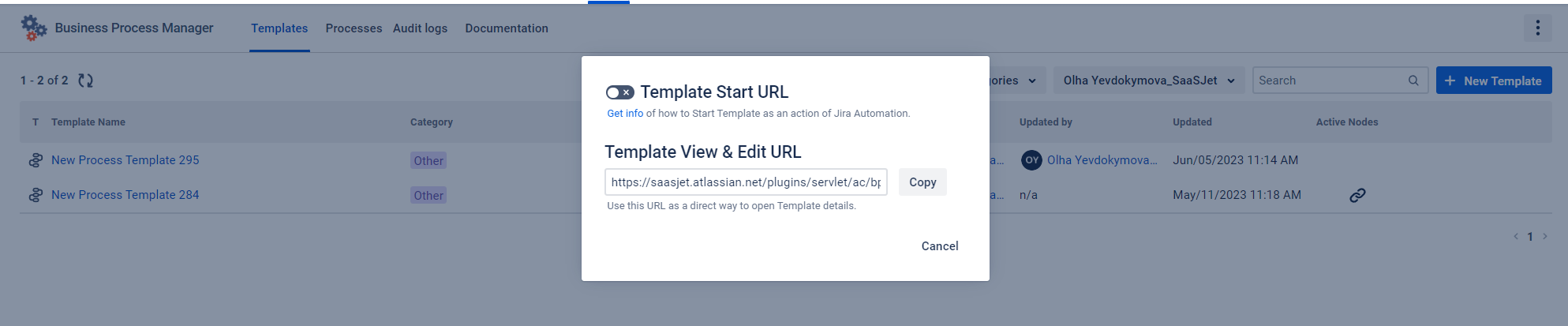1568x326 pixels.
Task: Sort by Template Name column header
Action: coord(88,122)
